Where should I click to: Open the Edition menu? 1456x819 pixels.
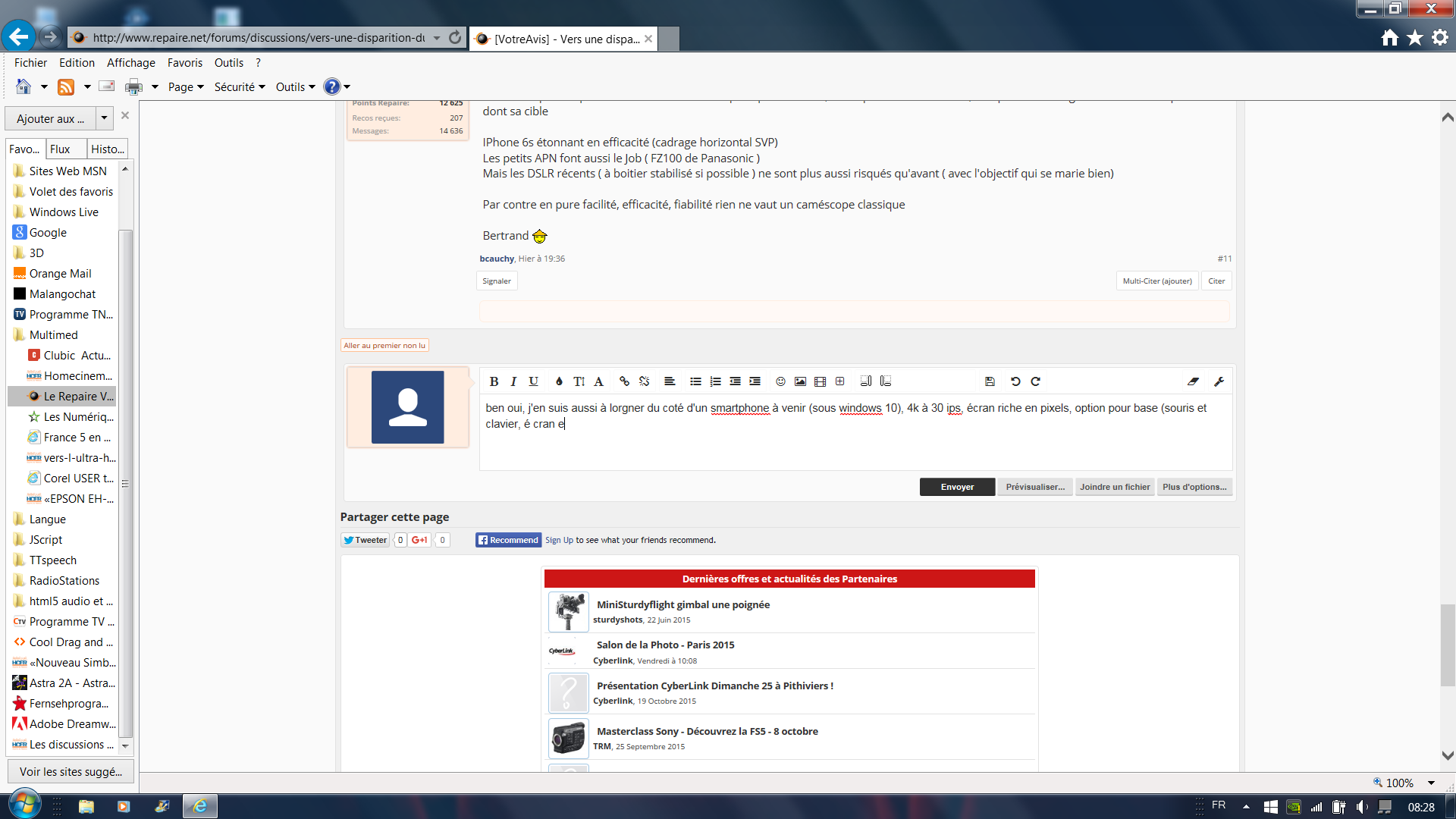77,63
